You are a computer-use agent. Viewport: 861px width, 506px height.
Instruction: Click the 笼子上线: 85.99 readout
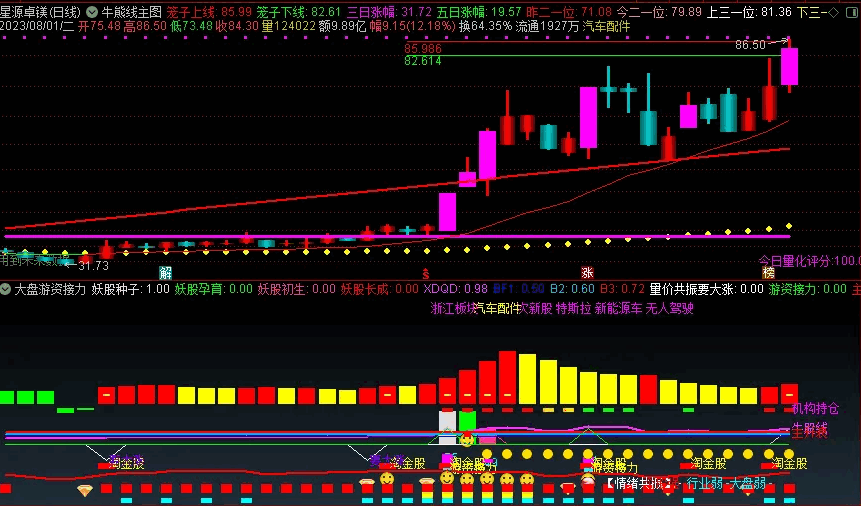tap(209, 12)
